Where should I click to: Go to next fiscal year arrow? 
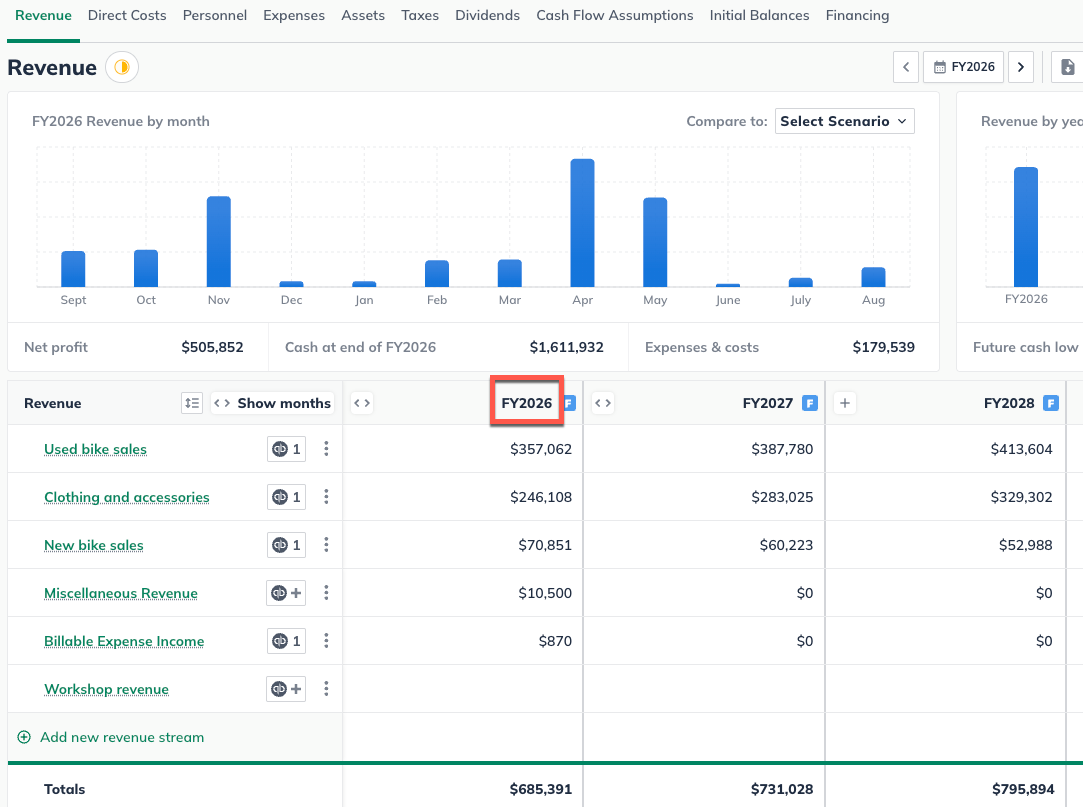coord(1020,67)
